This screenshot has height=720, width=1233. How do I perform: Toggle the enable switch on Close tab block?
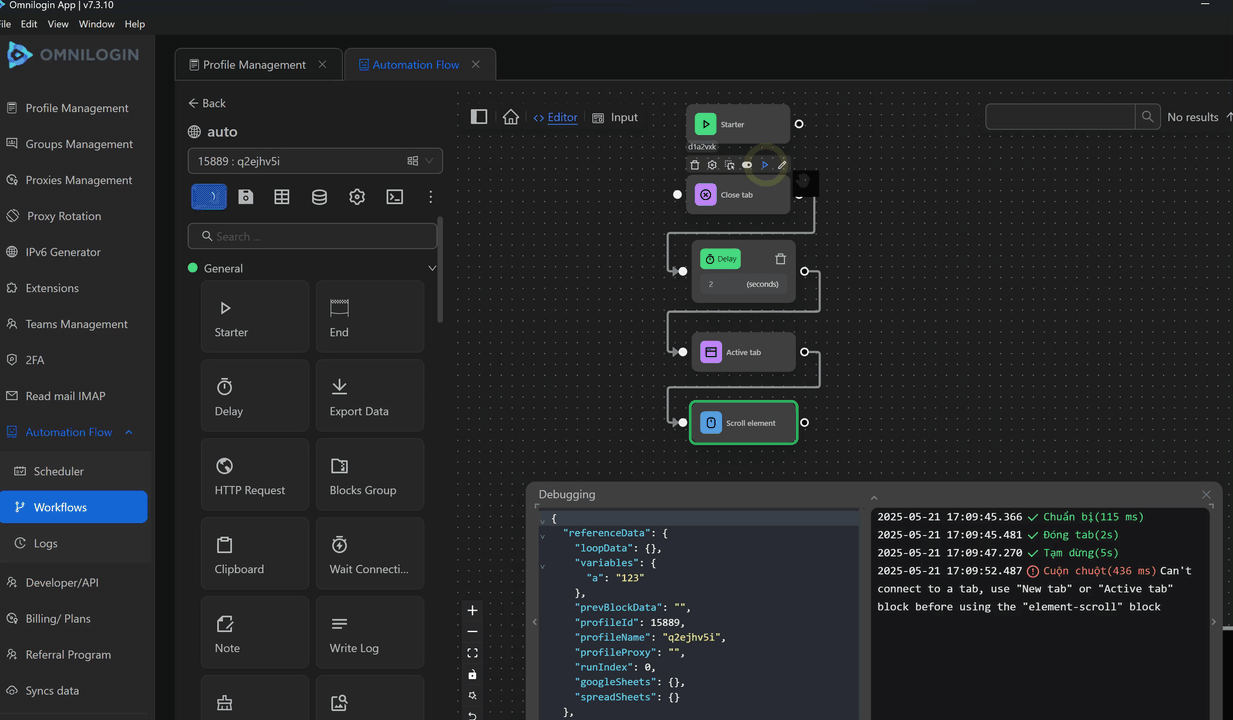(747, 165)
